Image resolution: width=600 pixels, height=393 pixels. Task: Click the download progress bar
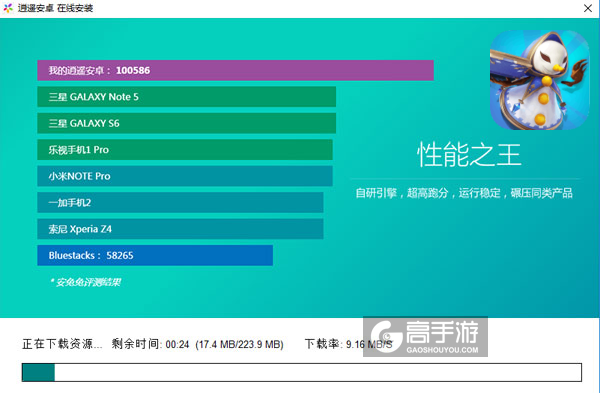(x=302, y=372)
